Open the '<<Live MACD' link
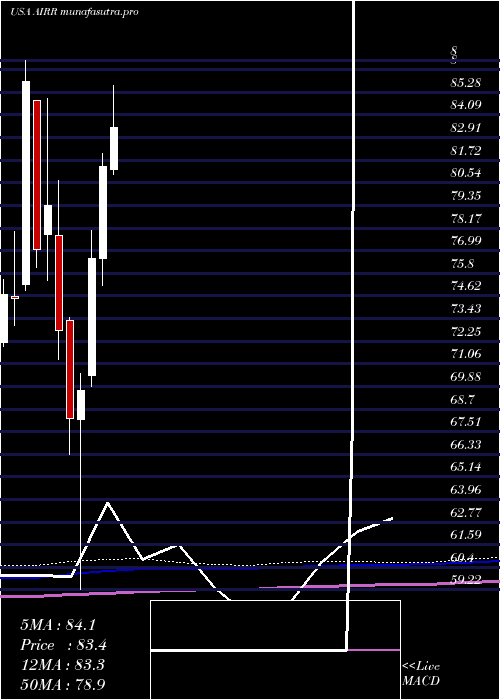The height and width of the screenshot is (700, 500). point(421,673)
